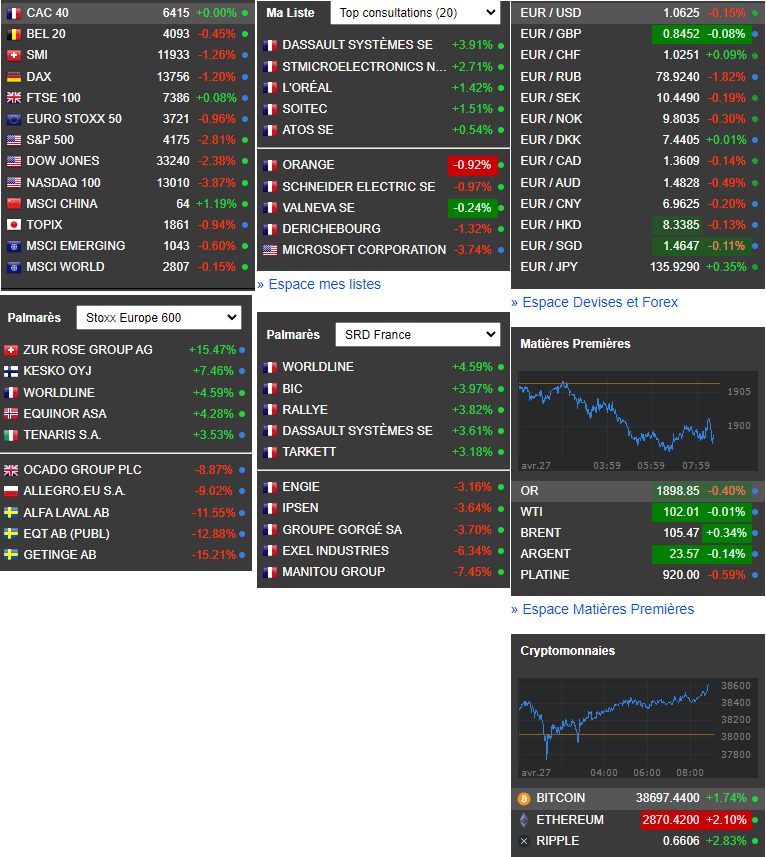Click TARKETT in SRD France list
Image resolution: width=766 pixels, height=857 pixels.
pos(309,452)
